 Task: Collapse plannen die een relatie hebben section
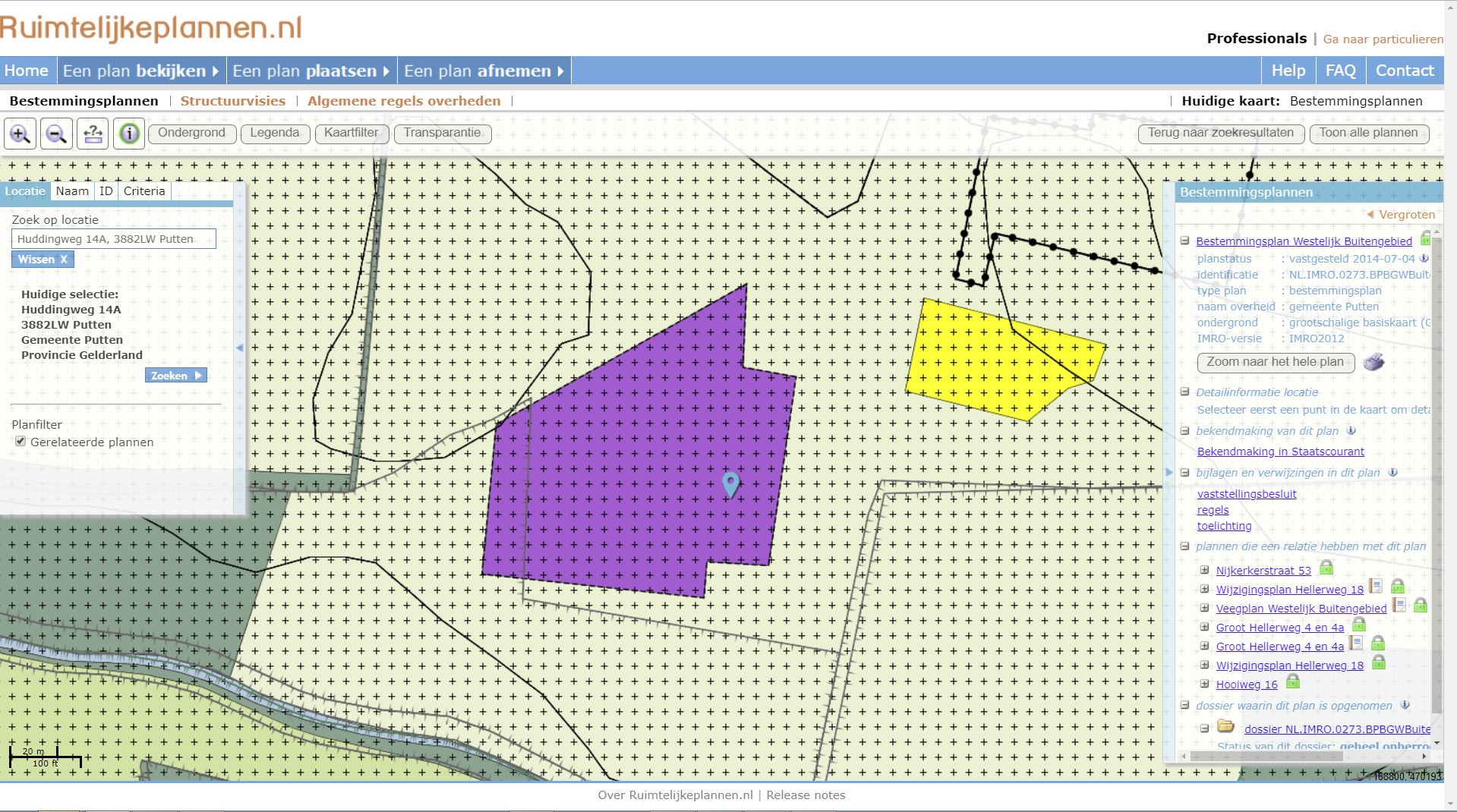pos(1184,546)
